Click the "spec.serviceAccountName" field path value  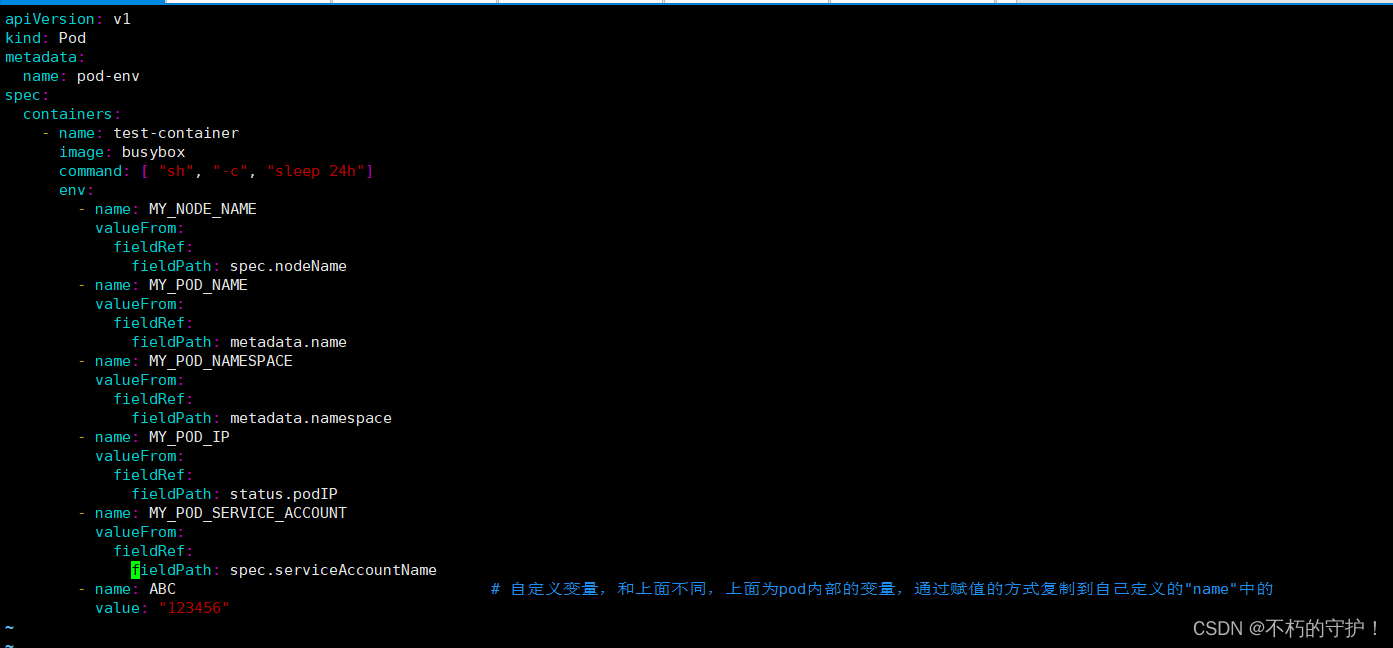(333, 570)
